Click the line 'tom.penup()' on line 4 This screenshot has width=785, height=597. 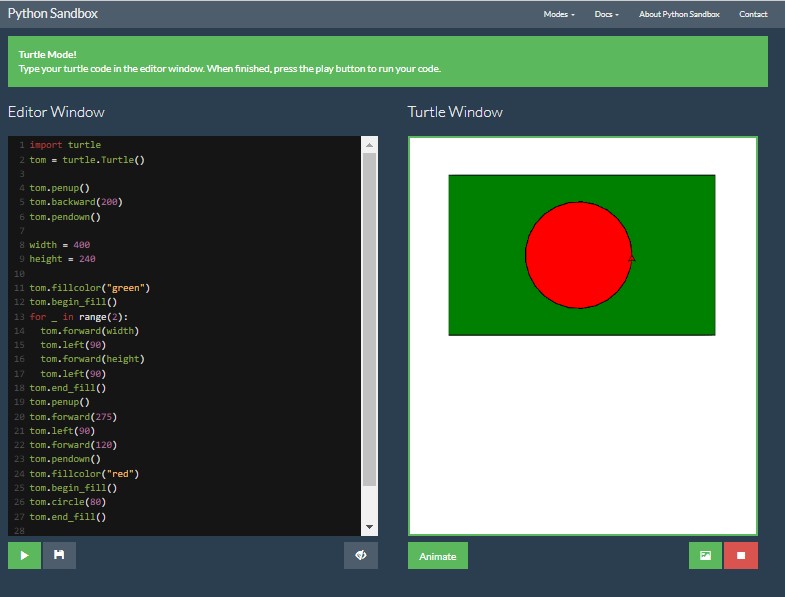pyautogui.click(x=59, y=188)
